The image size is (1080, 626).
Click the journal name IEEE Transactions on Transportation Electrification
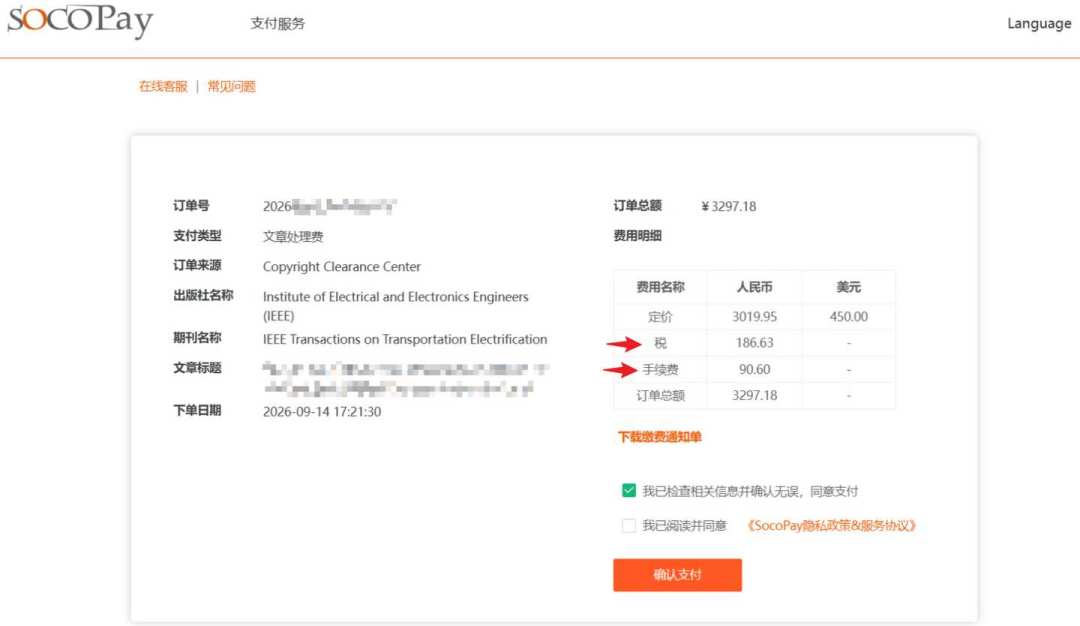click(x=405, y=340)
